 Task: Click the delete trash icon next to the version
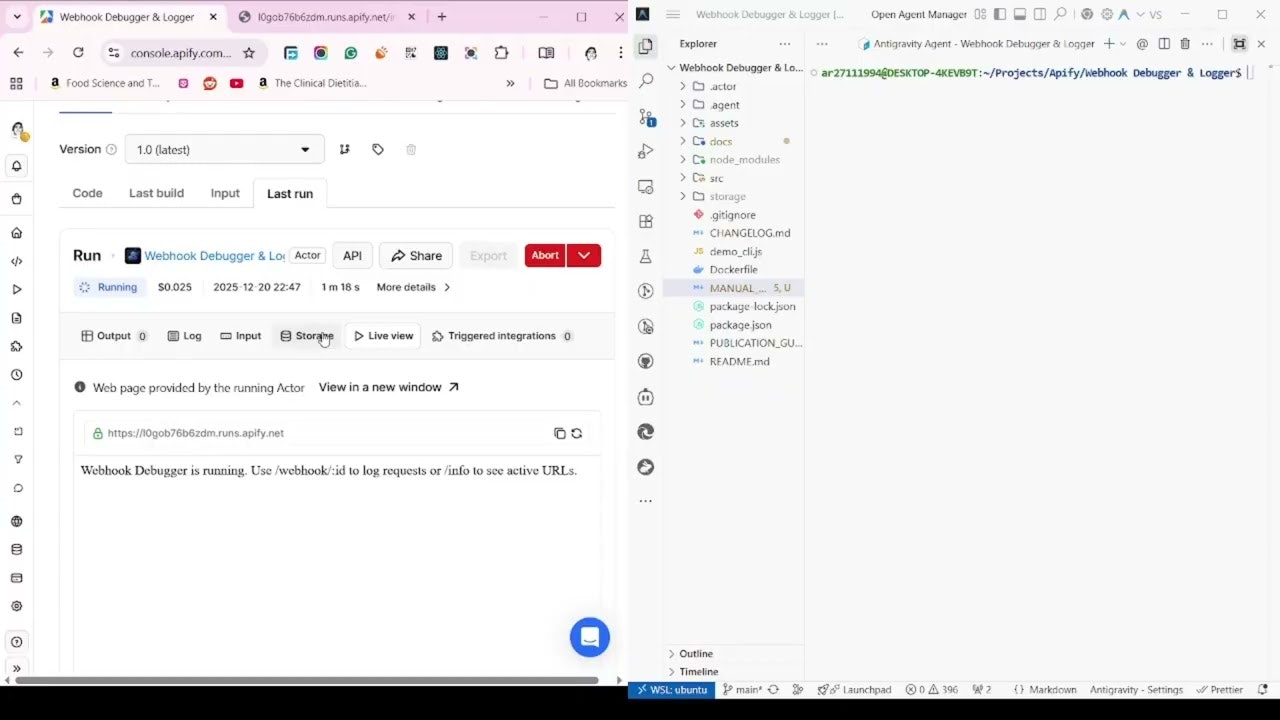(x=410, y=149)
